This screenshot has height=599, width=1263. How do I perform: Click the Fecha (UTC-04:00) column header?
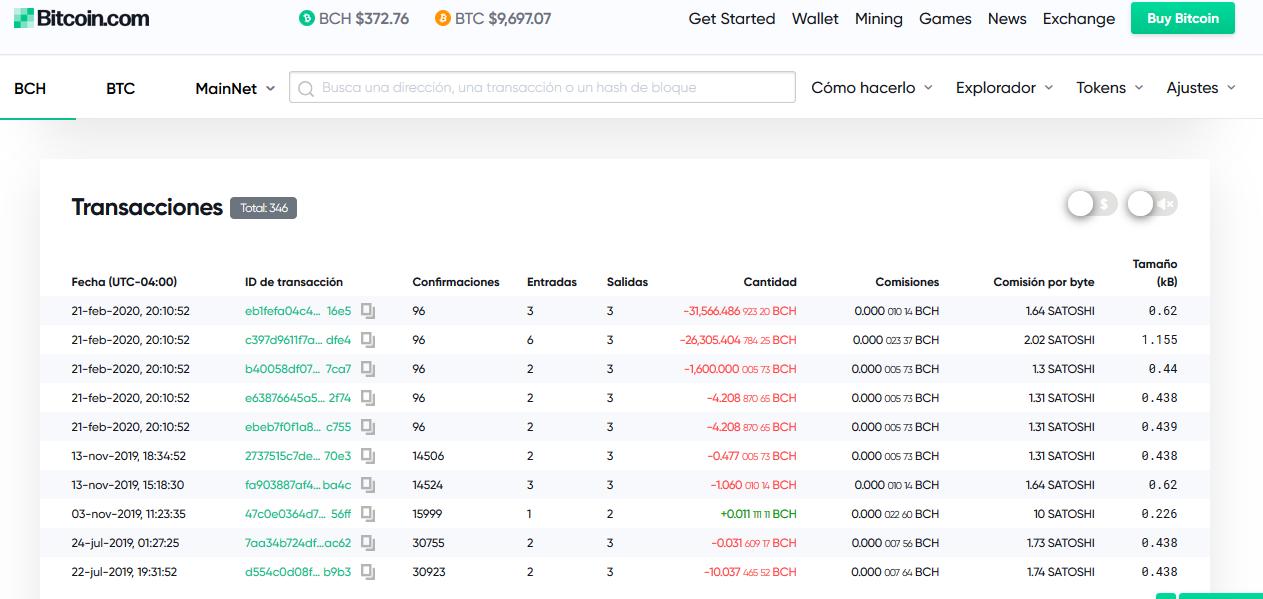[x=124, y=282]
